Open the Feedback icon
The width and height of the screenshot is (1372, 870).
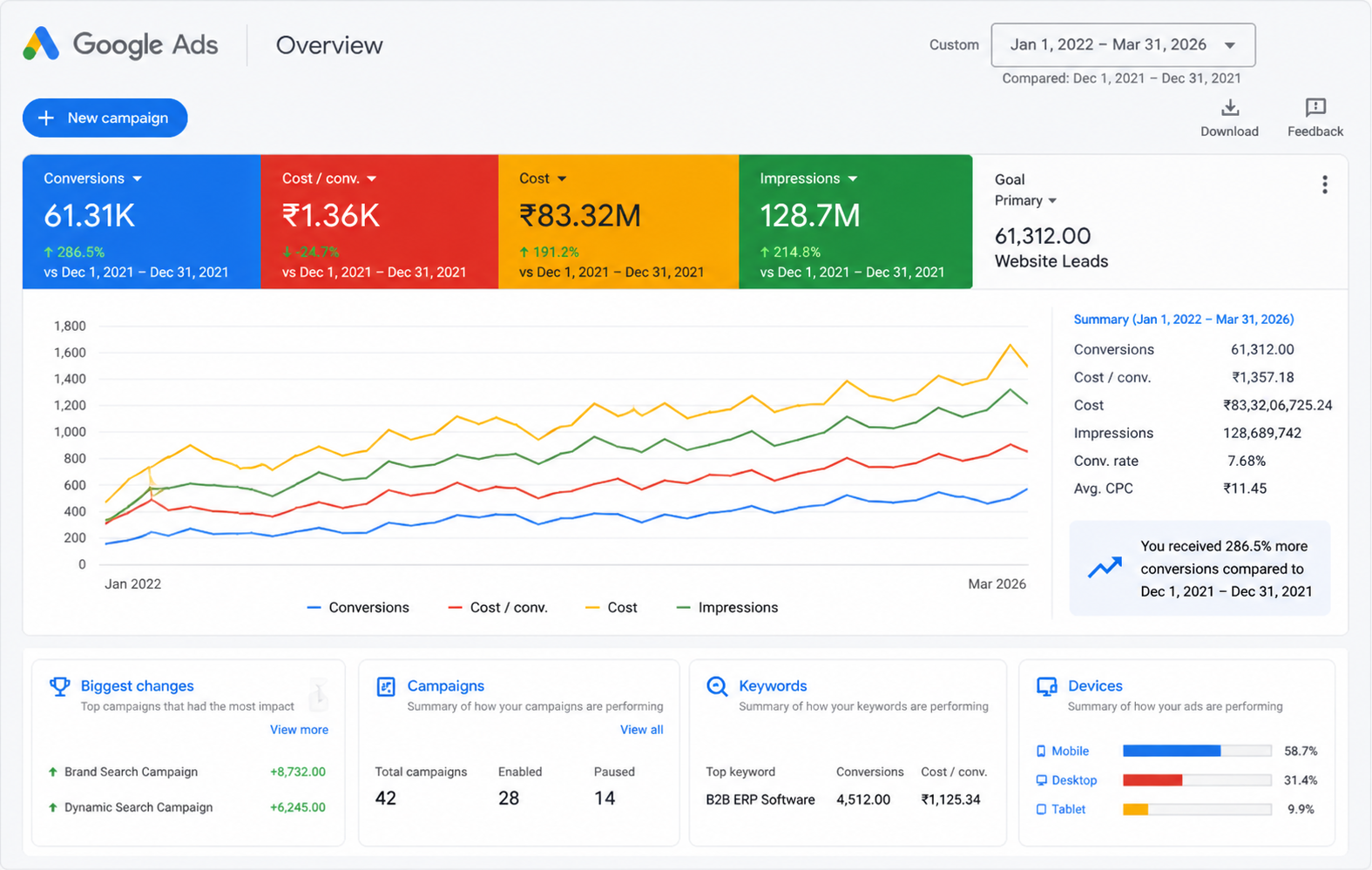[1315, 108]
